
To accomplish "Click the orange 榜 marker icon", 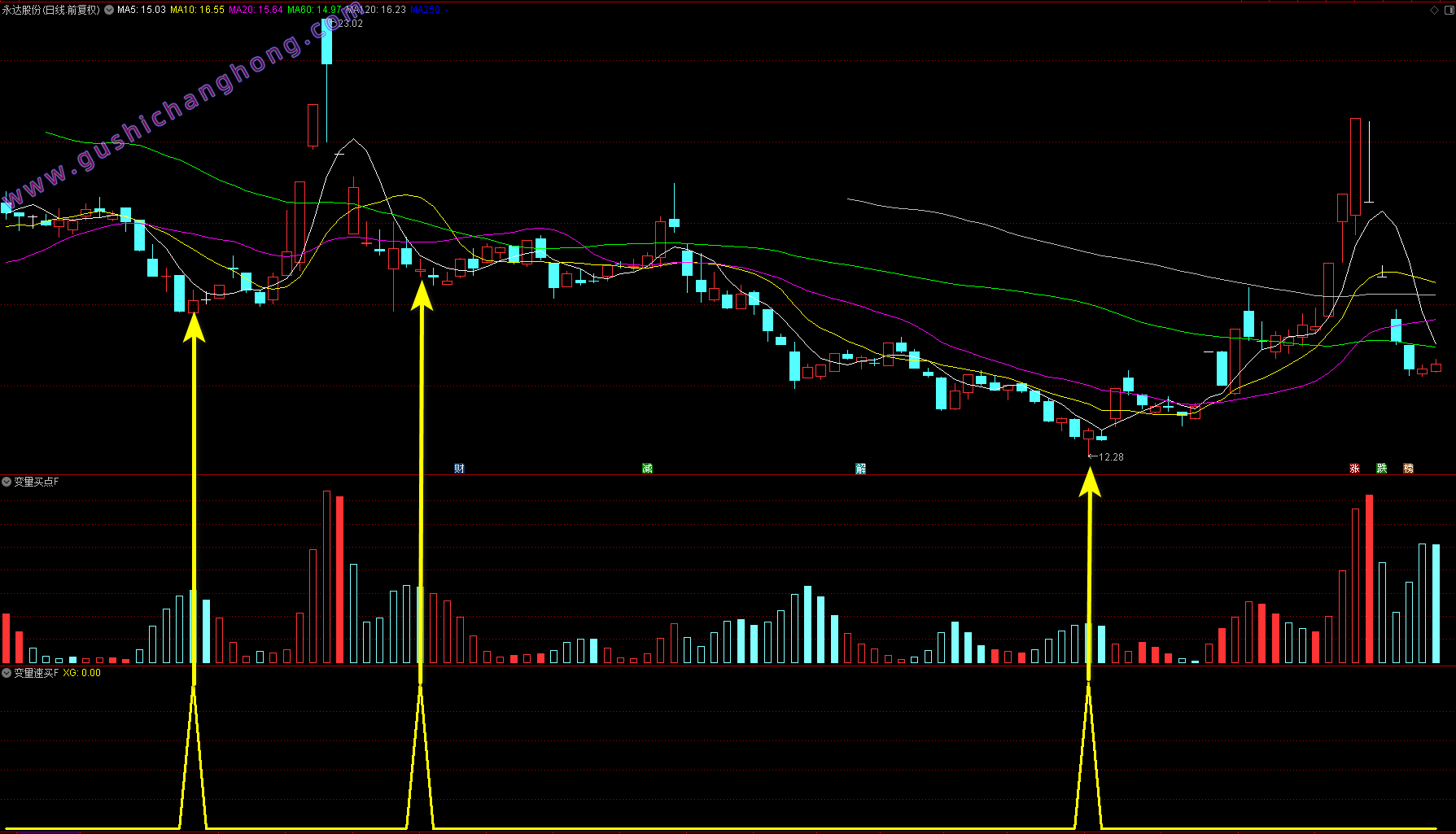I will pyautogui.click(x=1408, y=468).
